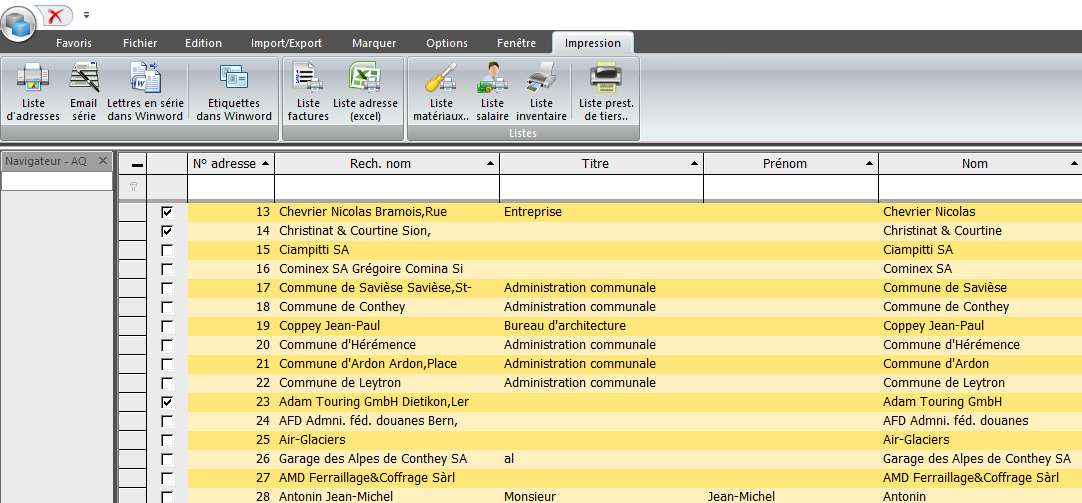Check the box for Ciampitti SA

(167, 250)
